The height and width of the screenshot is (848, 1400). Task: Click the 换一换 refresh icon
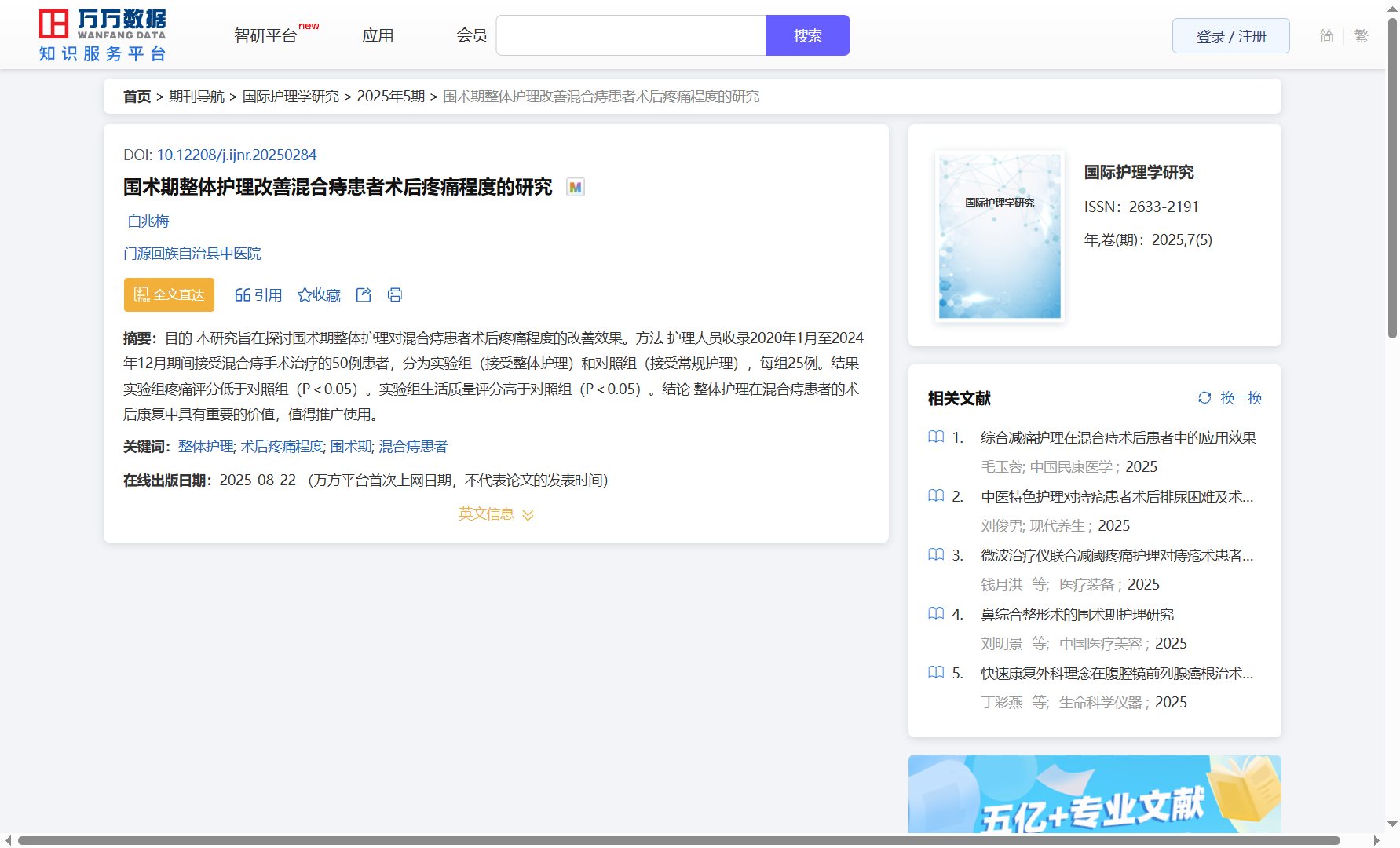click(1204, 398)
